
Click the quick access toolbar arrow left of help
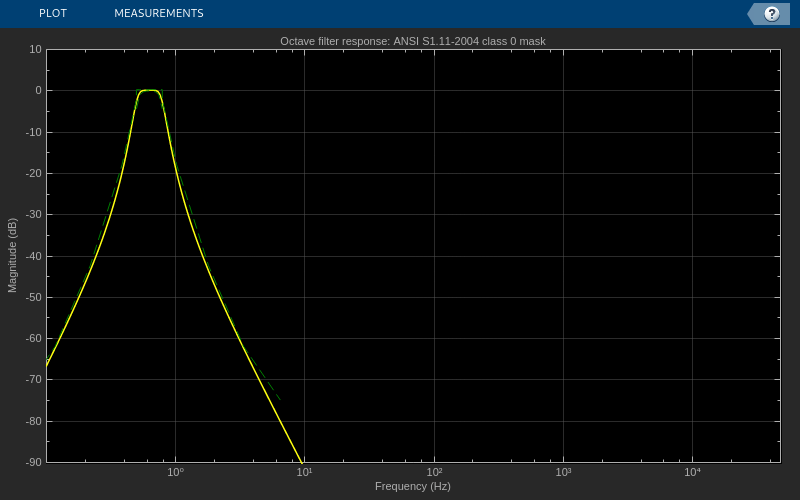752,14
